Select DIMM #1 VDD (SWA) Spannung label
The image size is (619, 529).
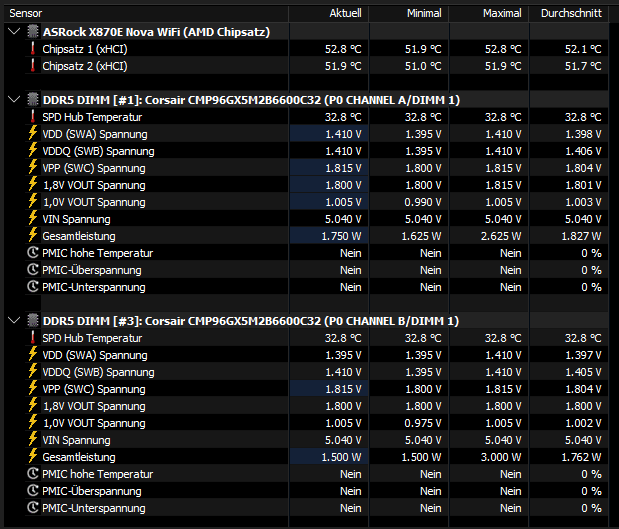coord(95,134)
